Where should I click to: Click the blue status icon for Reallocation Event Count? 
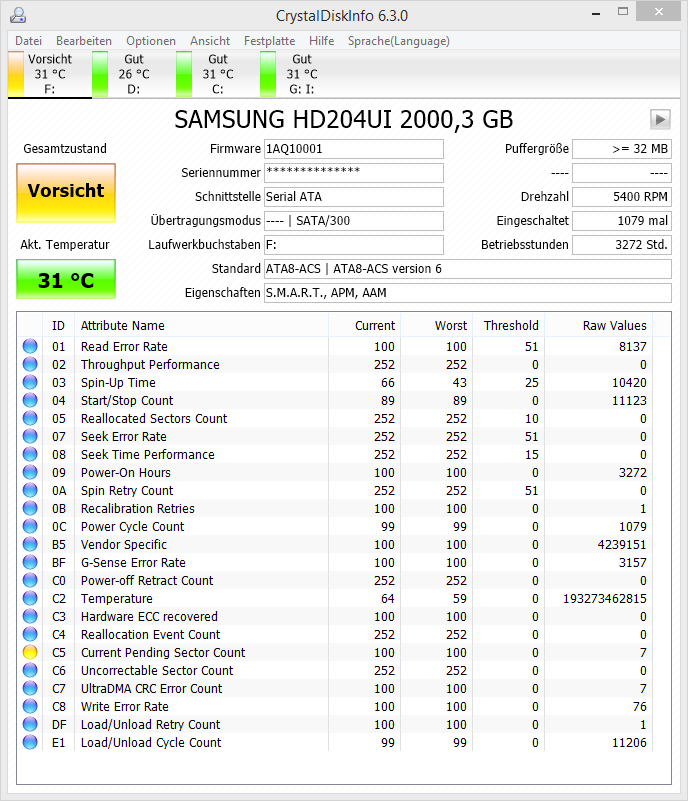[30, 634]
